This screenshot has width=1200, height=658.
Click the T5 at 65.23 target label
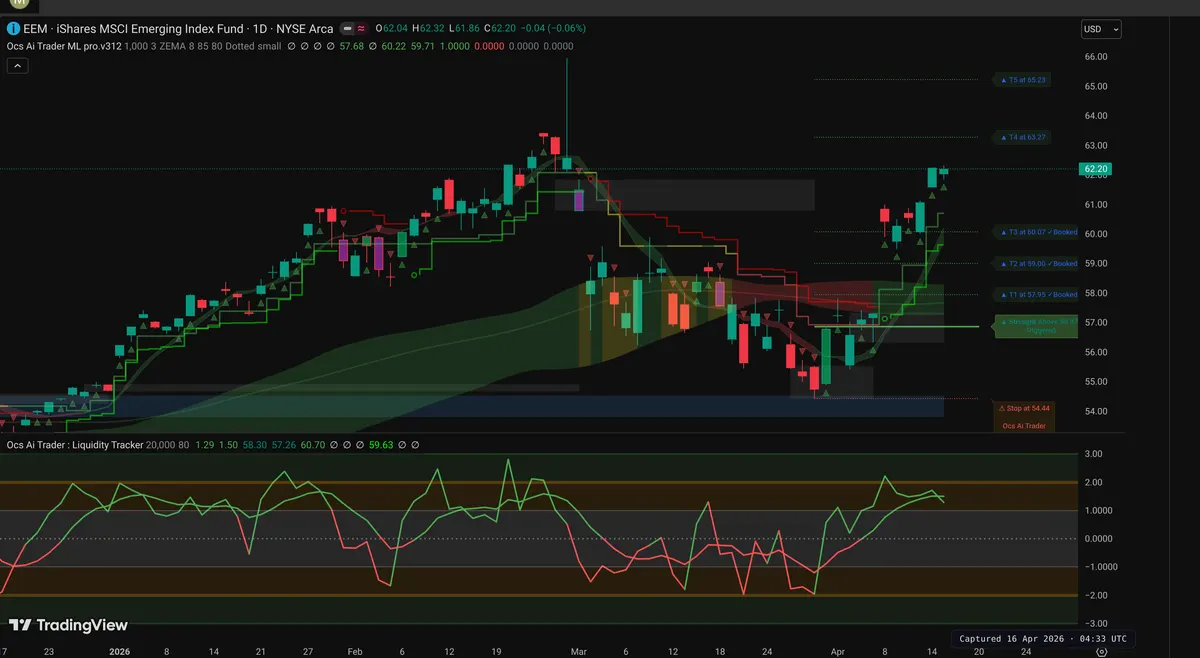(1024, 80)
